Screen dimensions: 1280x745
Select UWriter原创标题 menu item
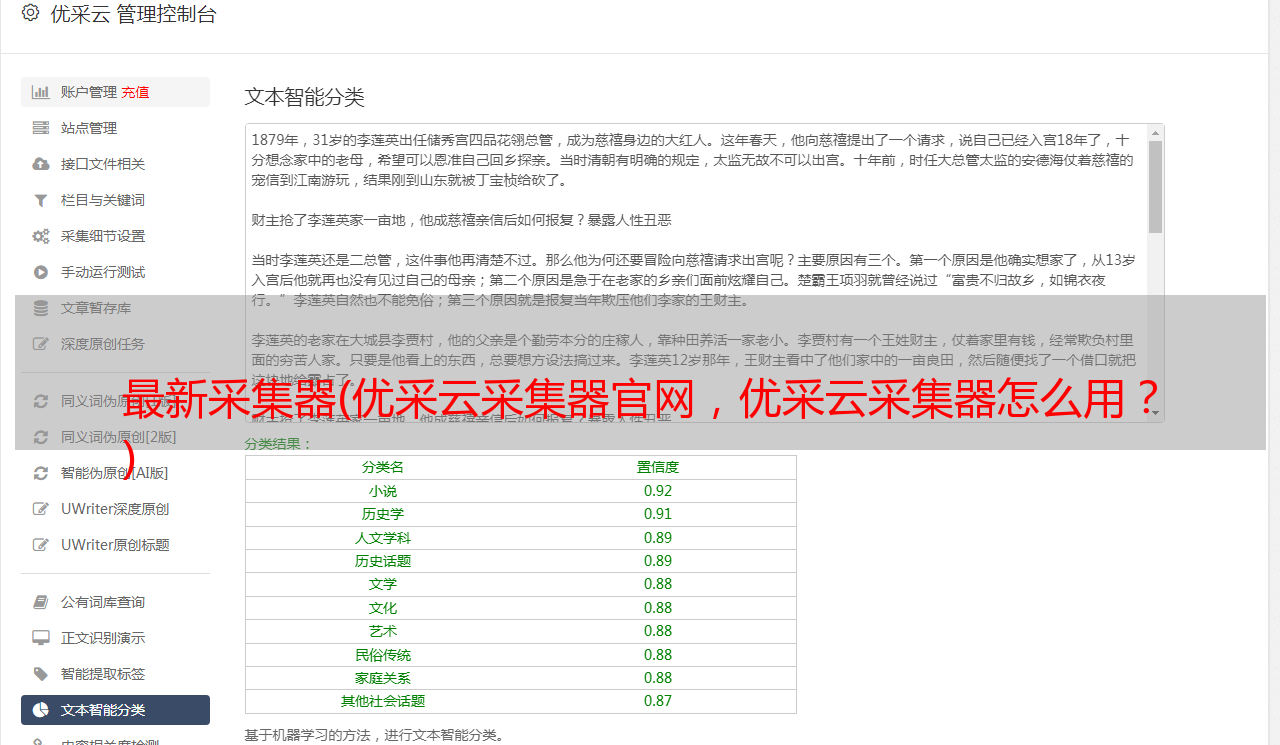tap(114, 545)
